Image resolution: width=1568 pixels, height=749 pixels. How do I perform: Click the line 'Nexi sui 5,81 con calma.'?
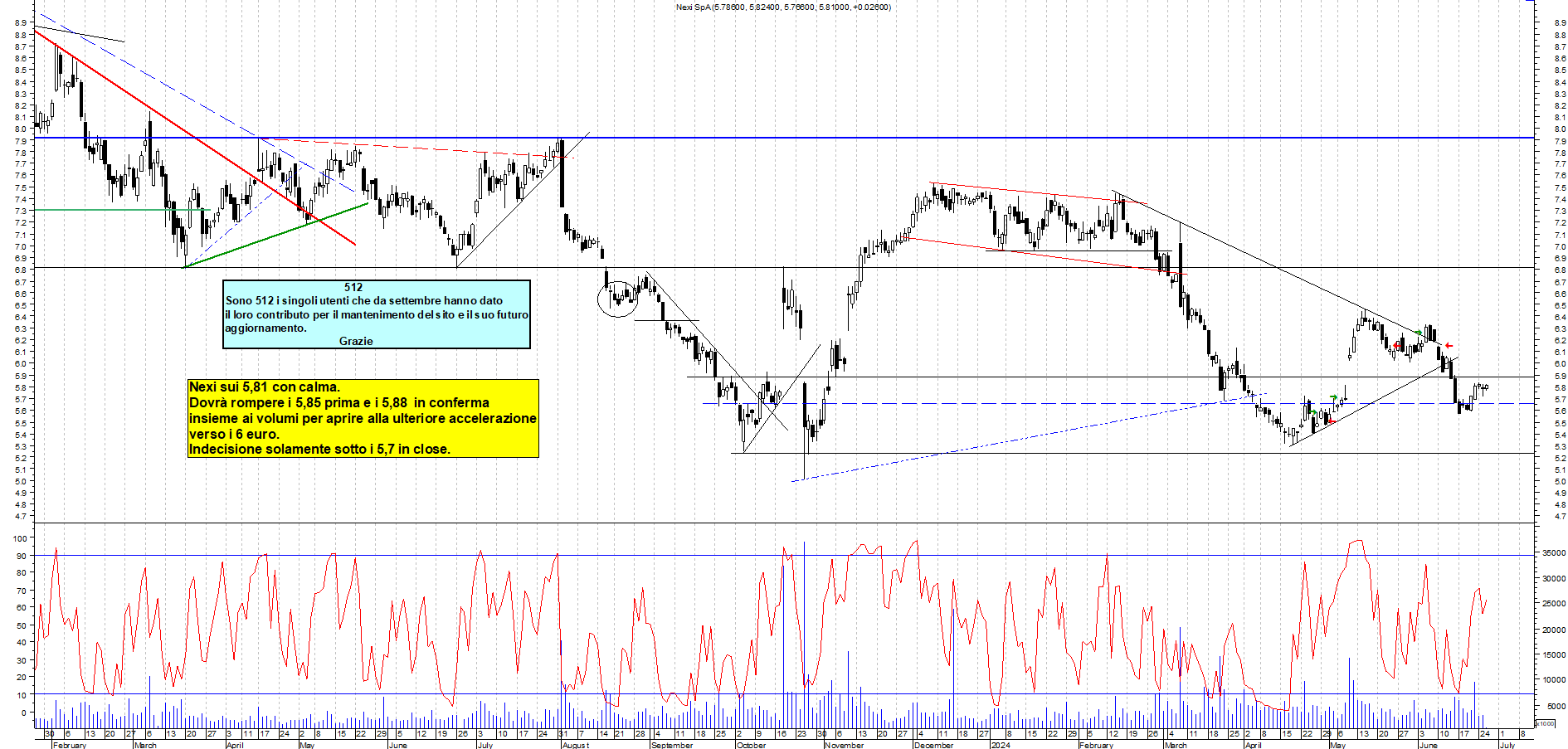[x=265, y=387]
